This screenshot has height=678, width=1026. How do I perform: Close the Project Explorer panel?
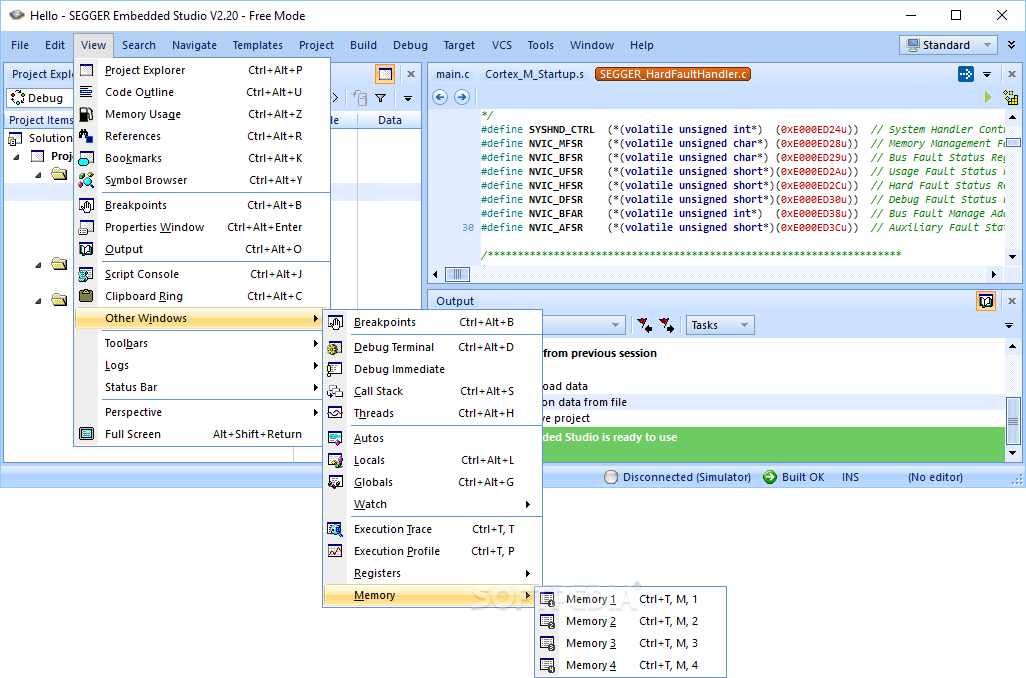coord(411,74)
